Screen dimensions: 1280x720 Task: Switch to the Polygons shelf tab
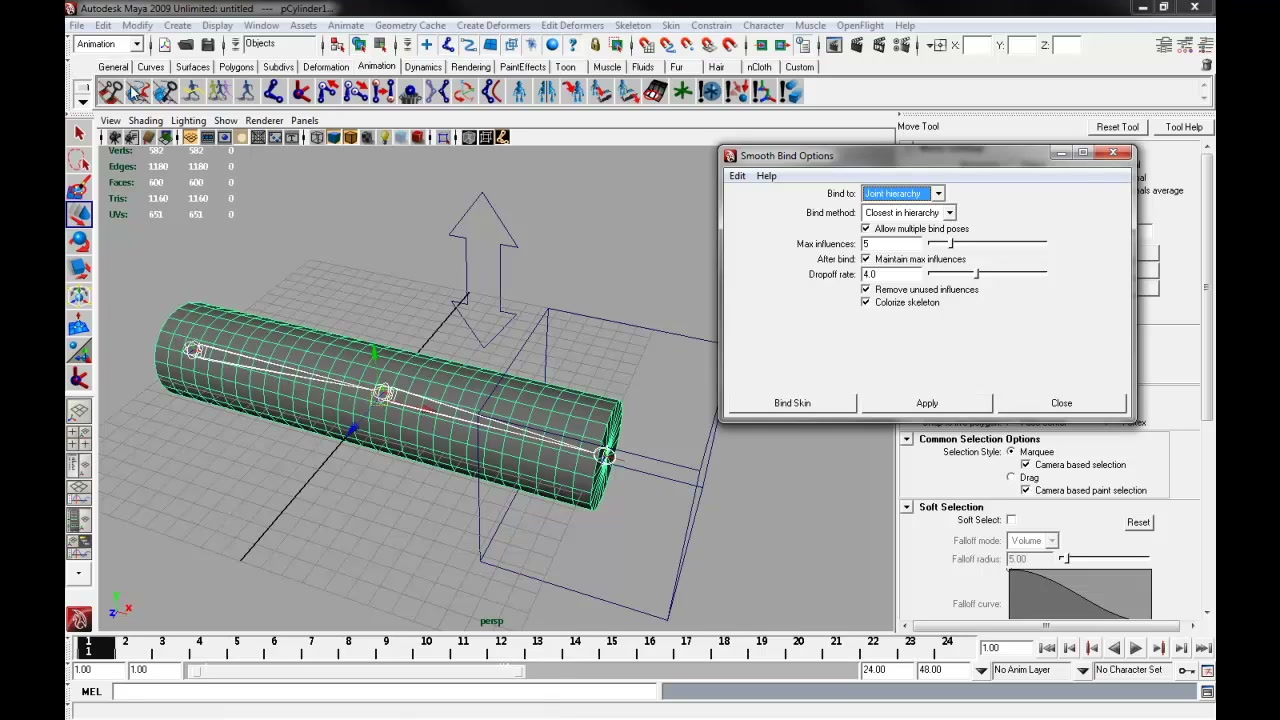coord(236,67)
